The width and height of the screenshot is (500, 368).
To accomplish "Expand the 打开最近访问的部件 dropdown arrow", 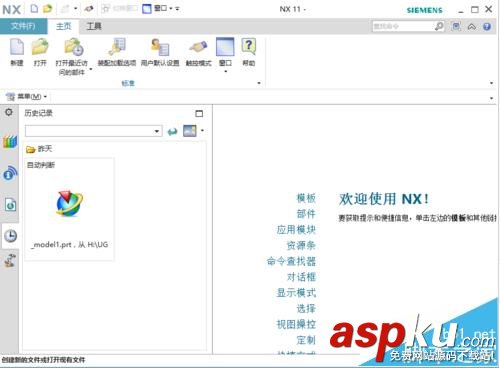I will [91, 69].
